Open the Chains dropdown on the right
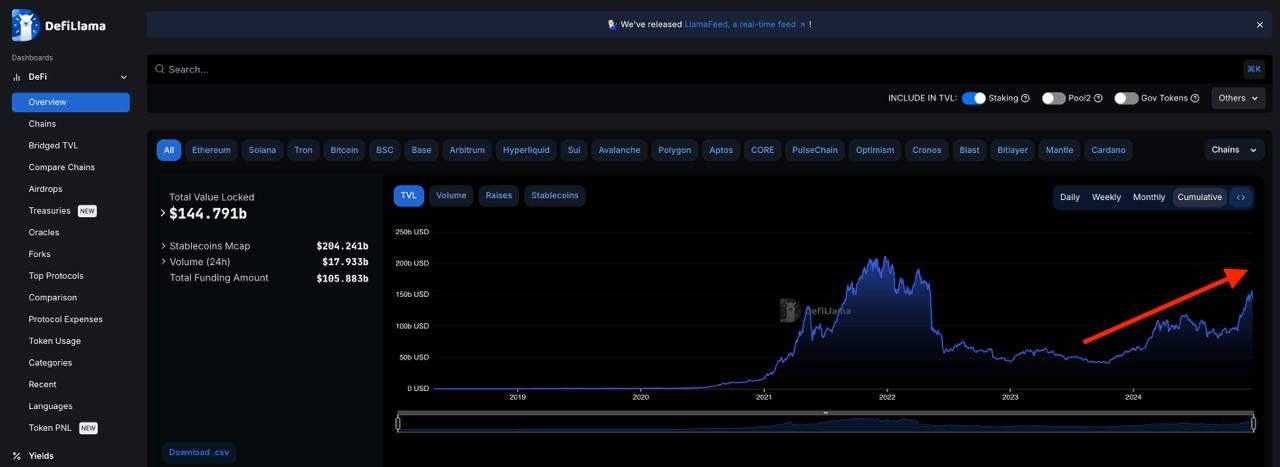The height and width of the screenshot is (467, 1280). [1234, 150]
